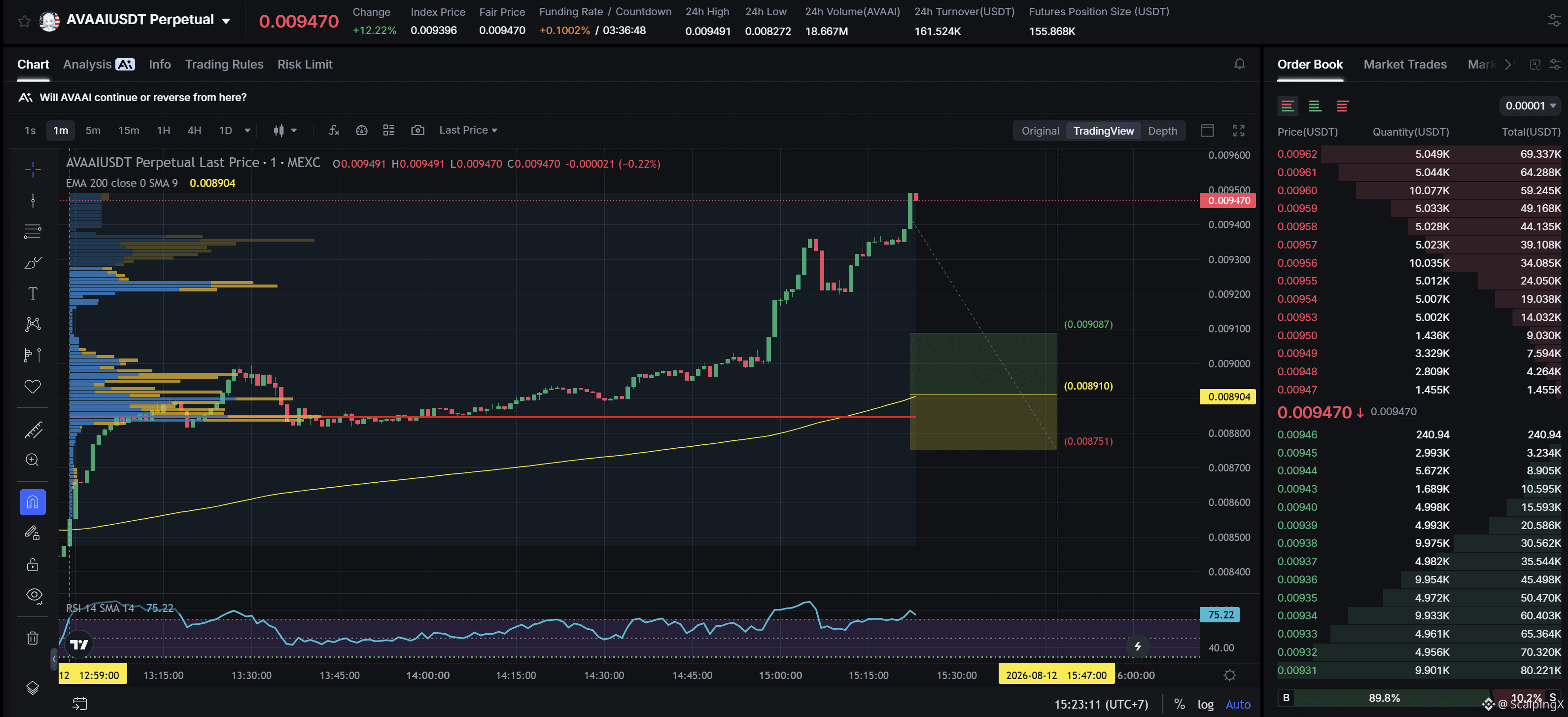
Task: Switch to Market Trades tab
Action: pos(1405,64)
